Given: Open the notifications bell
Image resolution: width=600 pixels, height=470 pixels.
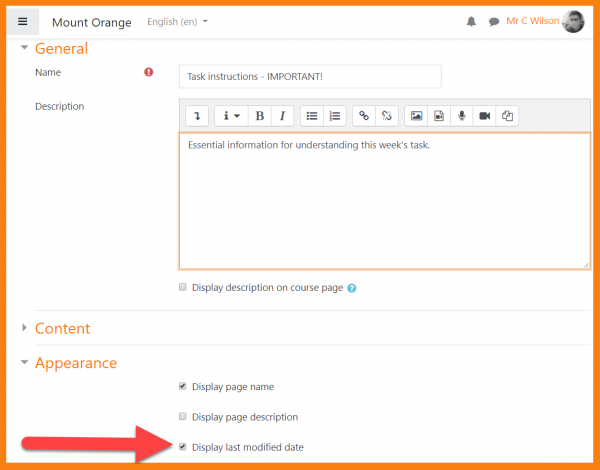Looking at the screenshot, I should coord(471,21).
